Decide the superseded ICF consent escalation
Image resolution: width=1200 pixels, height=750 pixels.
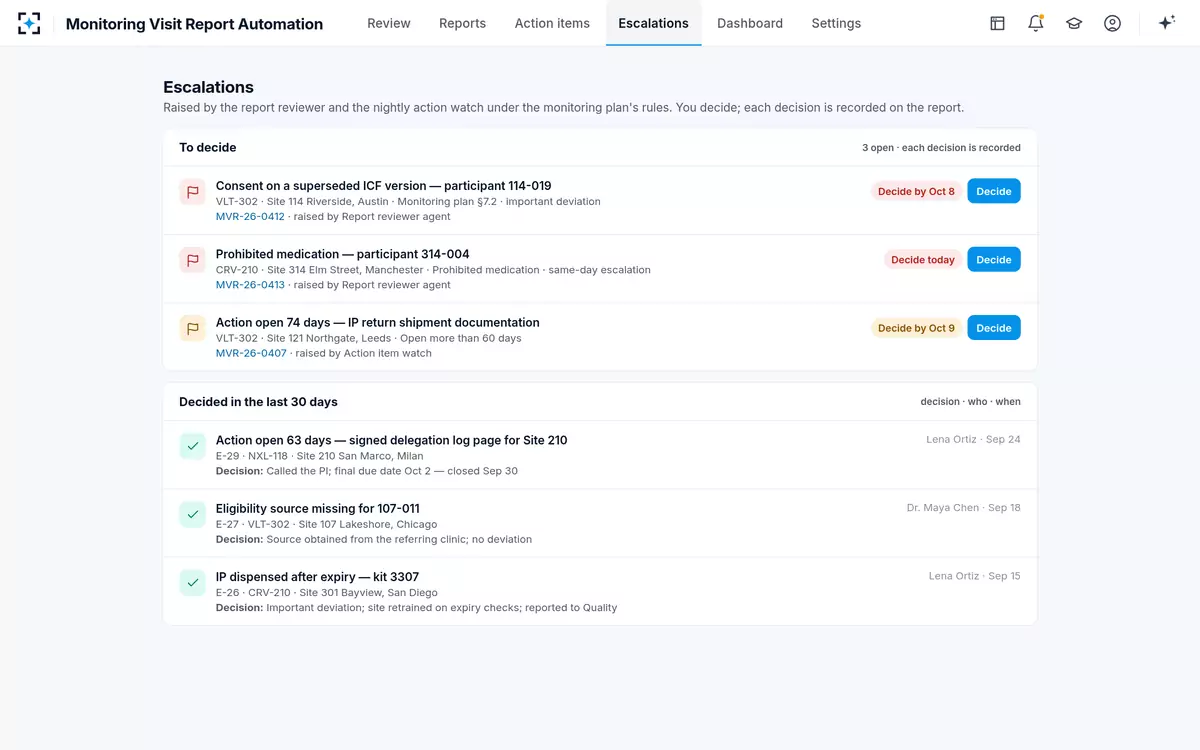point(994,191)
